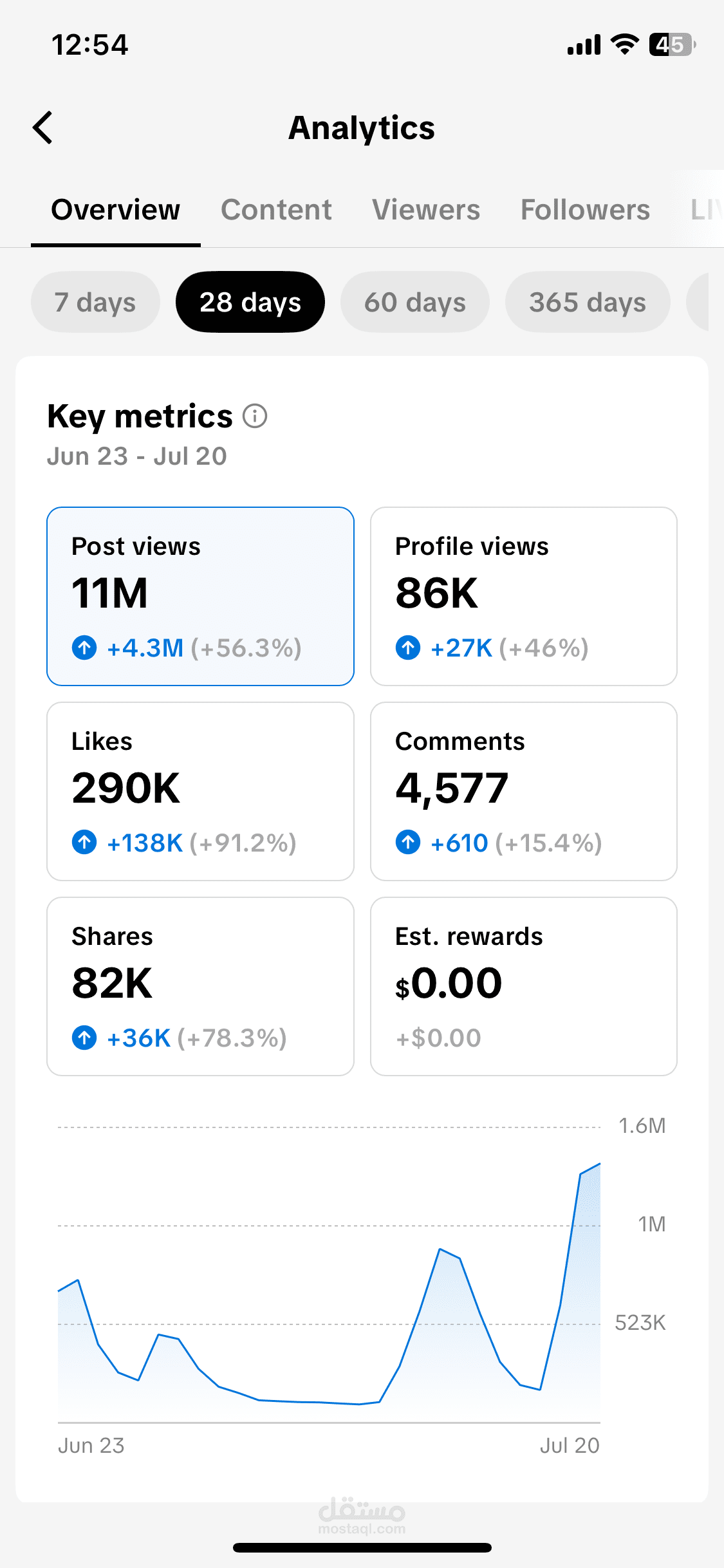
Task: Tap the Profile views up-arrow icon
Action: (x=408, y=648)
